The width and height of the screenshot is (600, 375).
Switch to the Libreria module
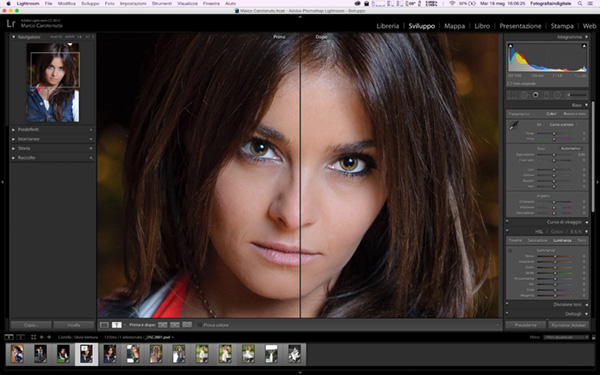point(388,26)
